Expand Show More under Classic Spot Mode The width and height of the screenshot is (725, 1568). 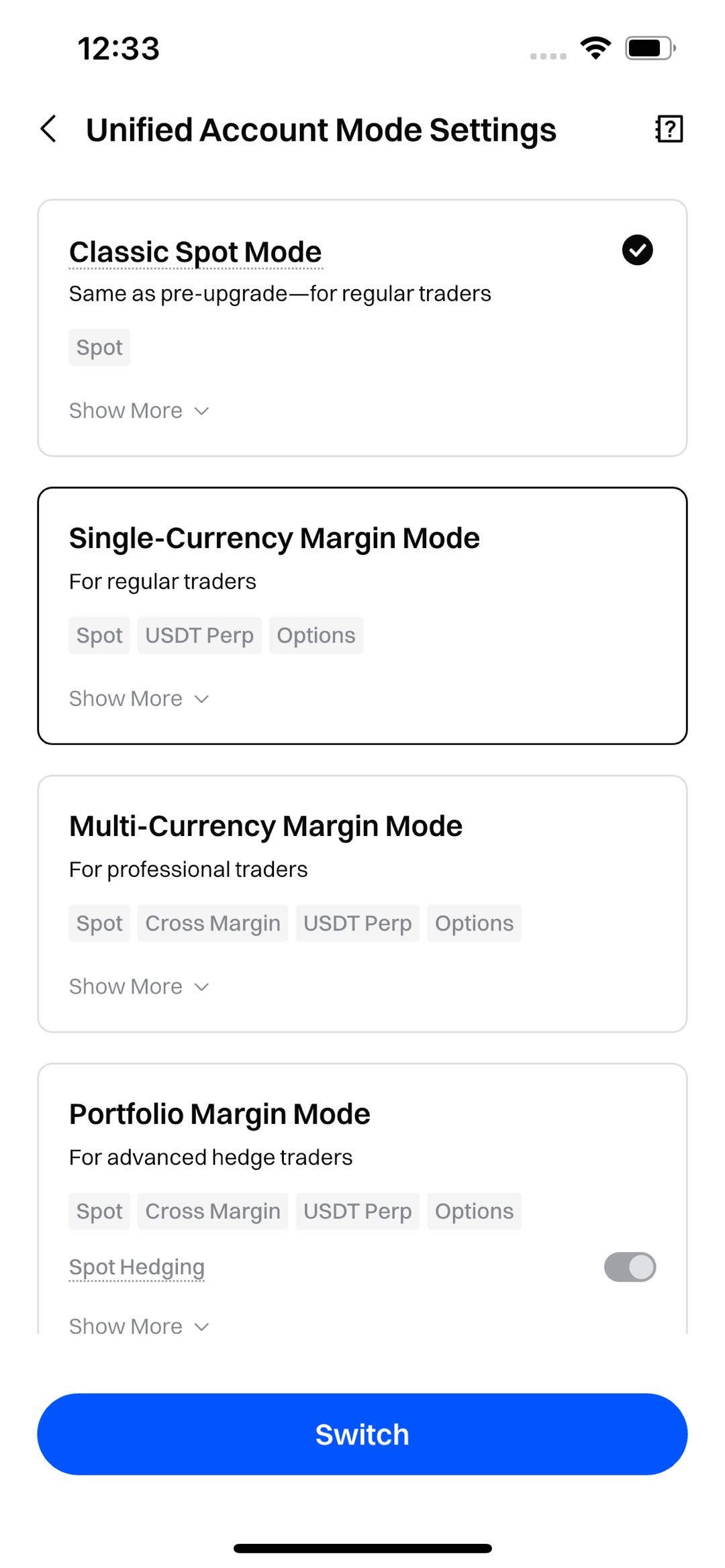pos(139,411)
